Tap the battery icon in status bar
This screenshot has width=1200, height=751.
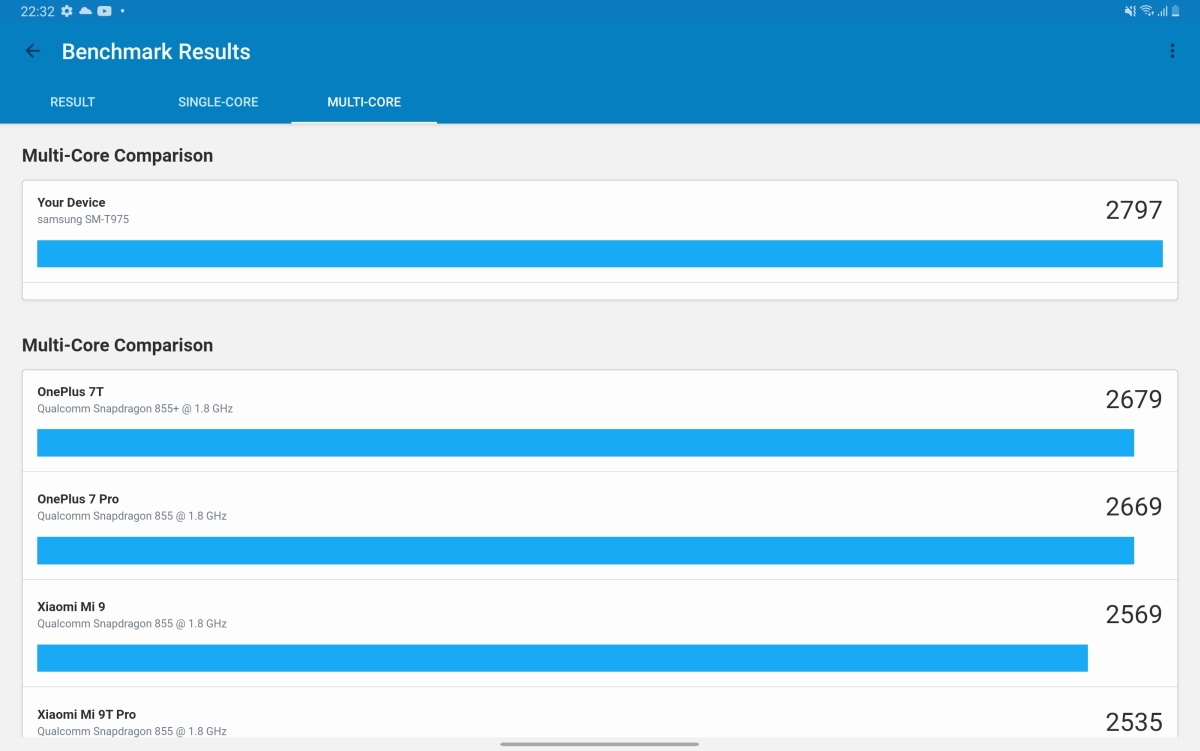[1176, 11]
